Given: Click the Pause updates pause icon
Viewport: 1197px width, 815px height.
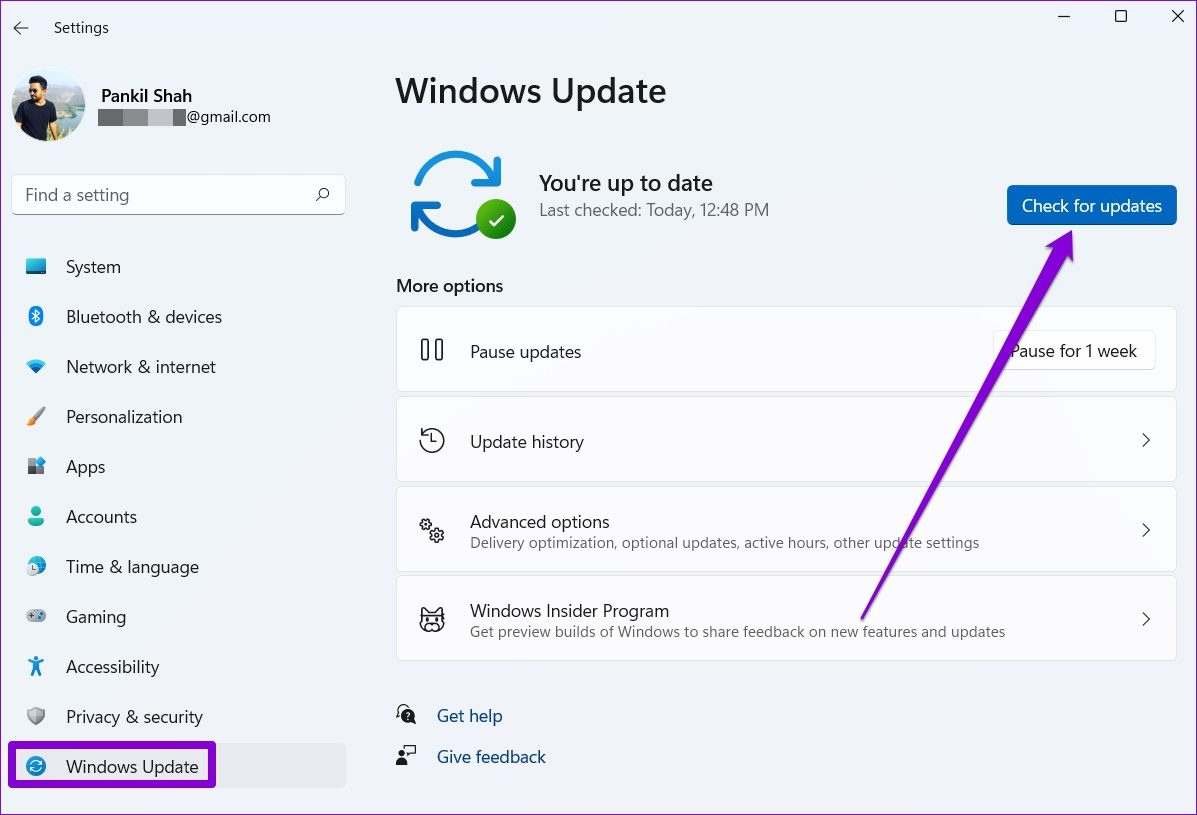Looking at the screenshot, I should pos(432,350).
